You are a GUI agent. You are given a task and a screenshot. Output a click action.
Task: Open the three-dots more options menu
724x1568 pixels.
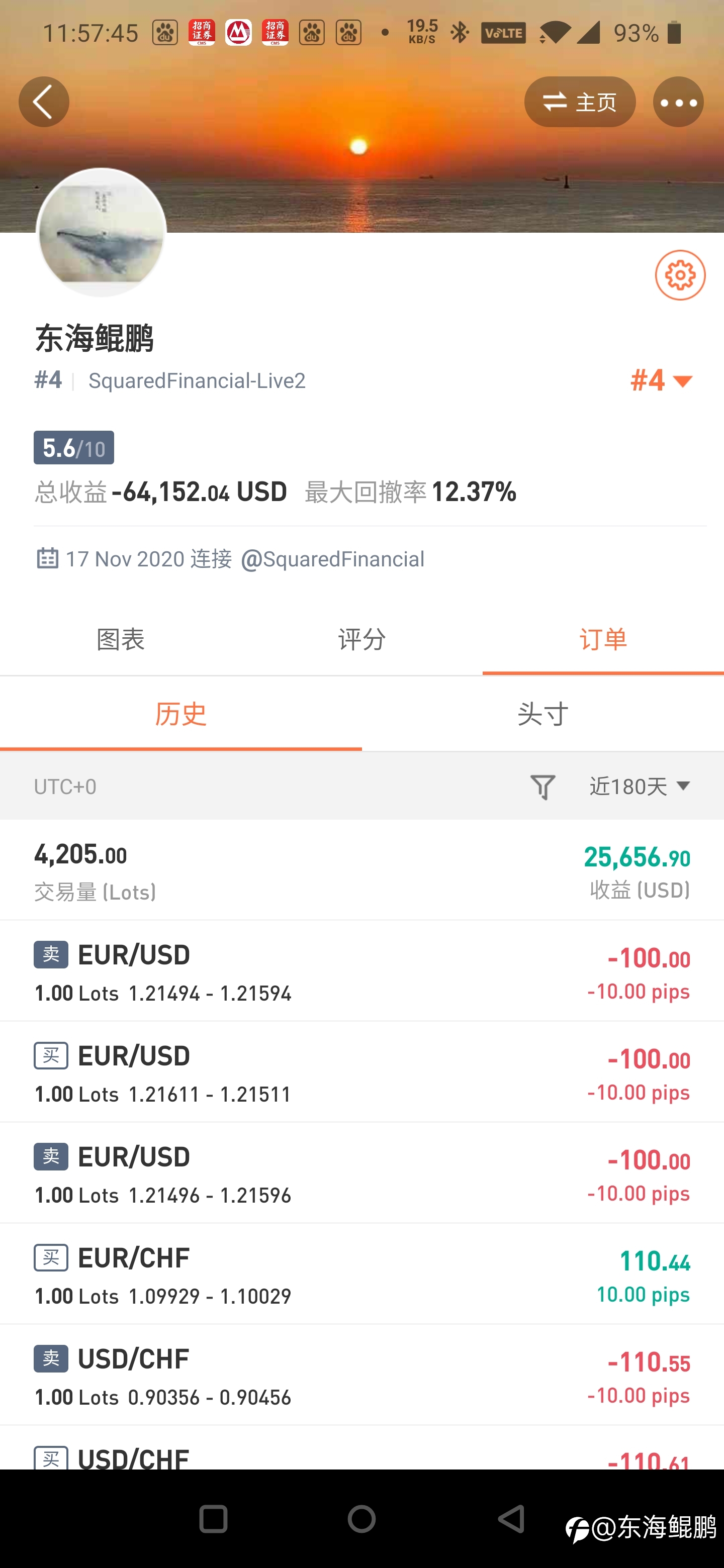(678, 102)
